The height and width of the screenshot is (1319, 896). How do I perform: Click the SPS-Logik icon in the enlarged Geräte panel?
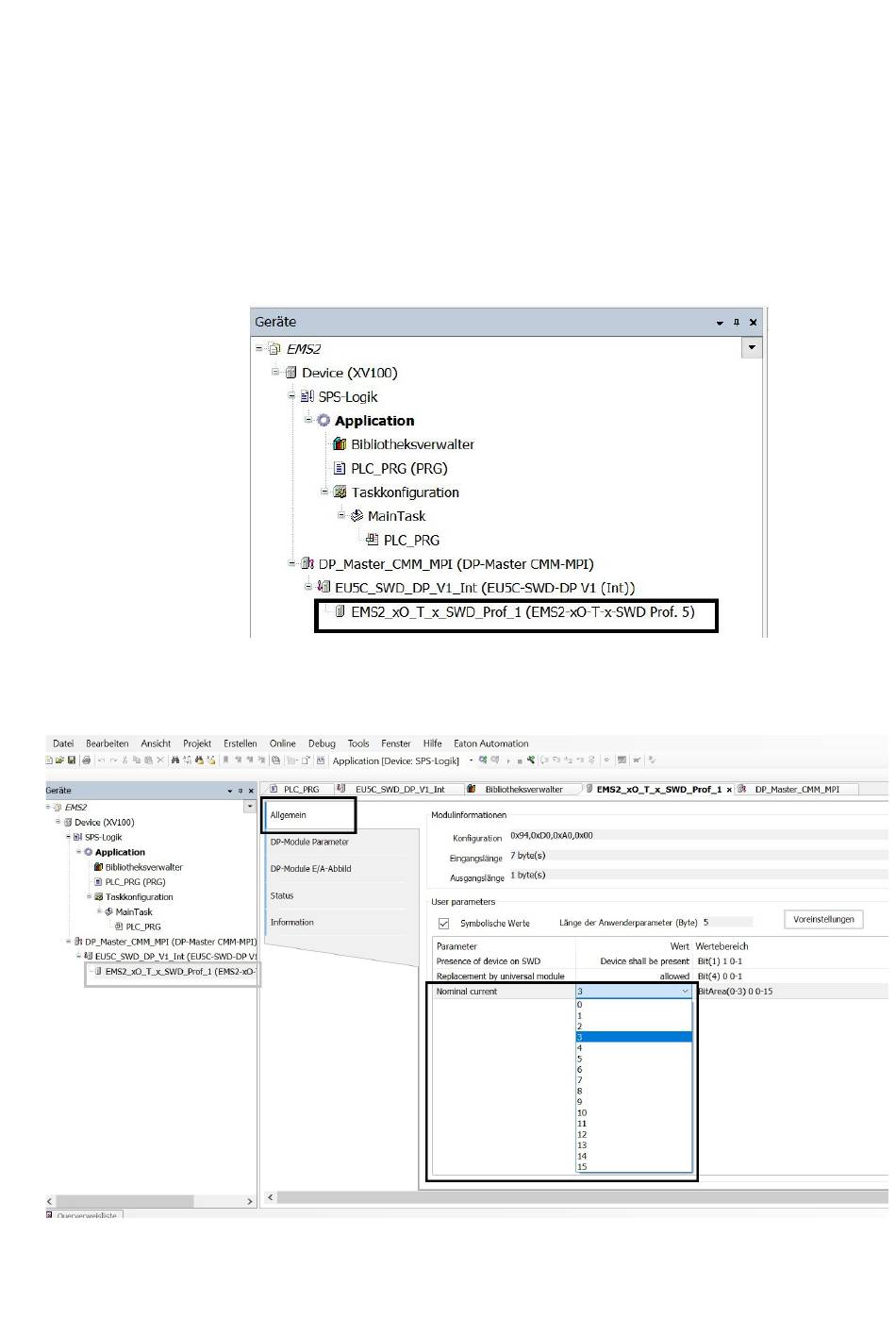[307, 397]
